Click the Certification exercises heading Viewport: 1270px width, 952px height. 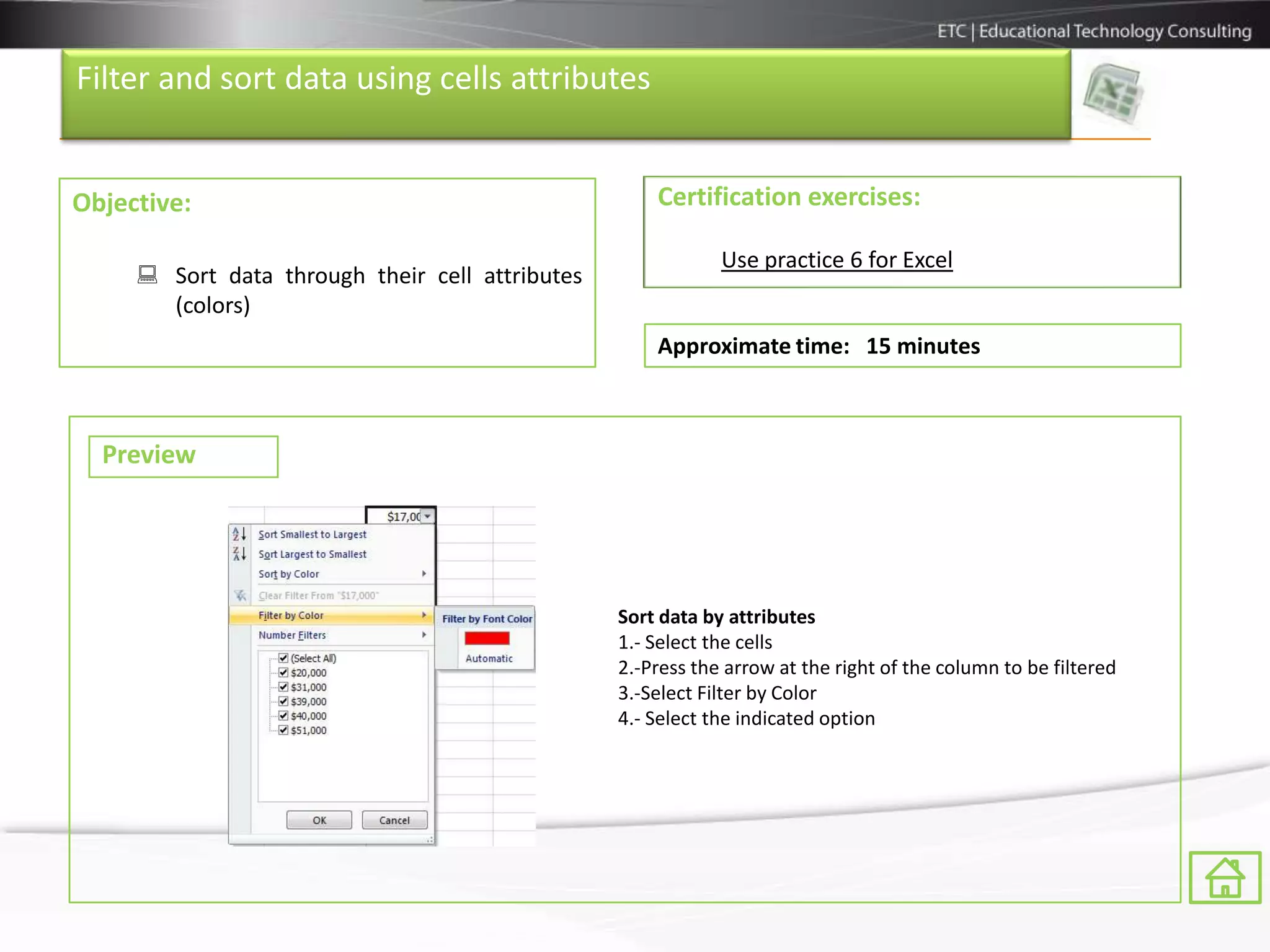[789, 196]
